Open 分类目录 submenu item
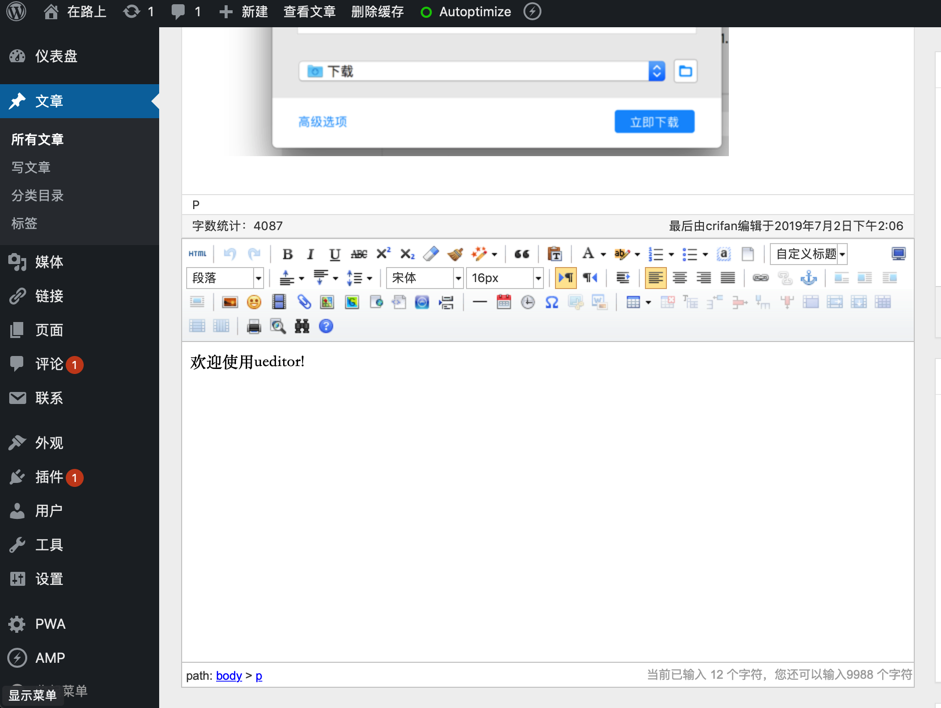941x708 pixels. coord(37,195)
